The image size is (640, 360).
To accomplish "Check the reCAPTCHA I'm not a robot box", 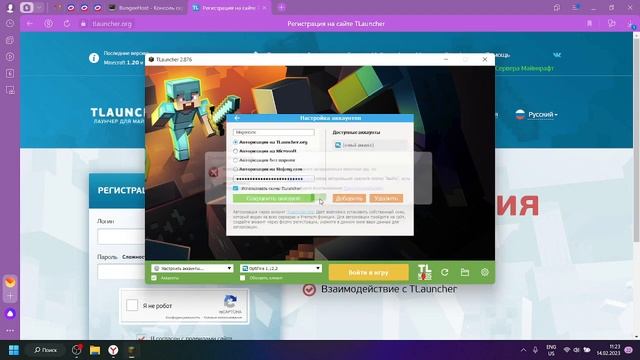I will point(132,305).
